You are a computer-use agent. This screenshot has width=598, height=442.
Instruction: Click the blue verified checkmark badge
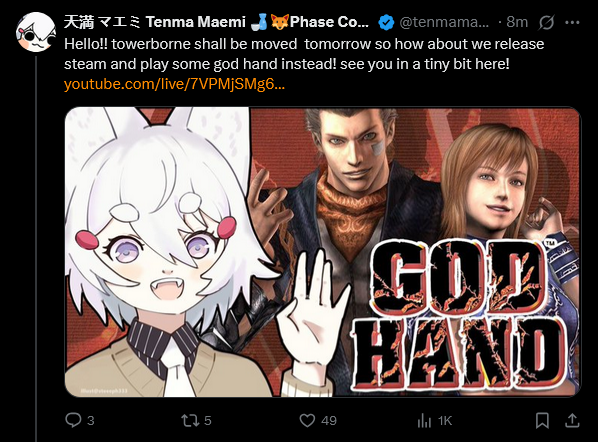[x=386, y=22]
